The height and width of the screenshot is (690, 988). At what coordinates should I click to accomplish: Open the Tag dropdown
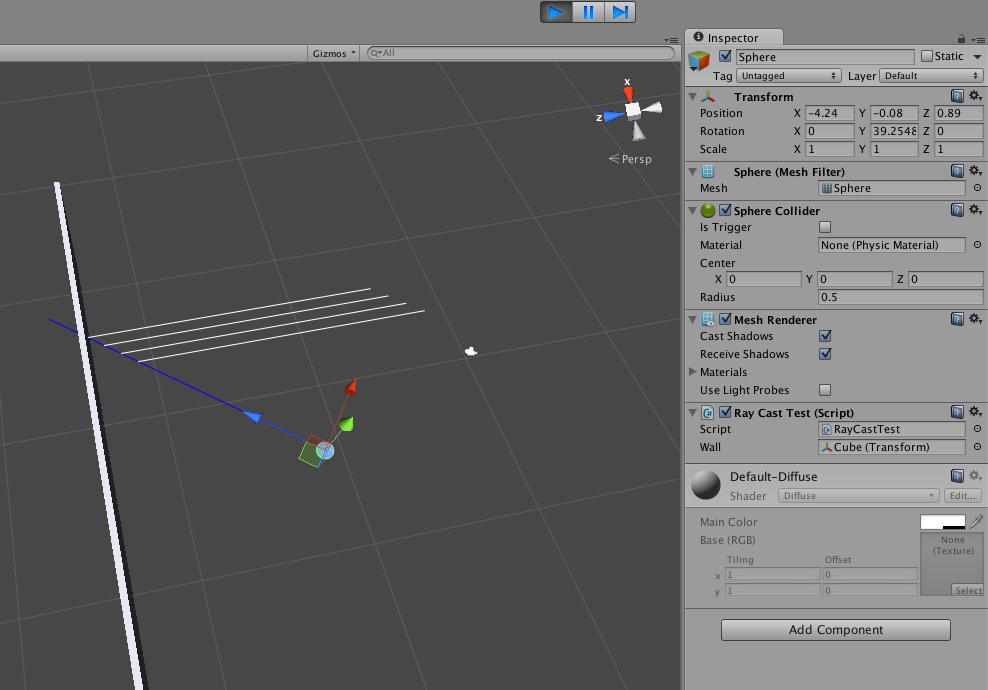[x=789, y=75]
